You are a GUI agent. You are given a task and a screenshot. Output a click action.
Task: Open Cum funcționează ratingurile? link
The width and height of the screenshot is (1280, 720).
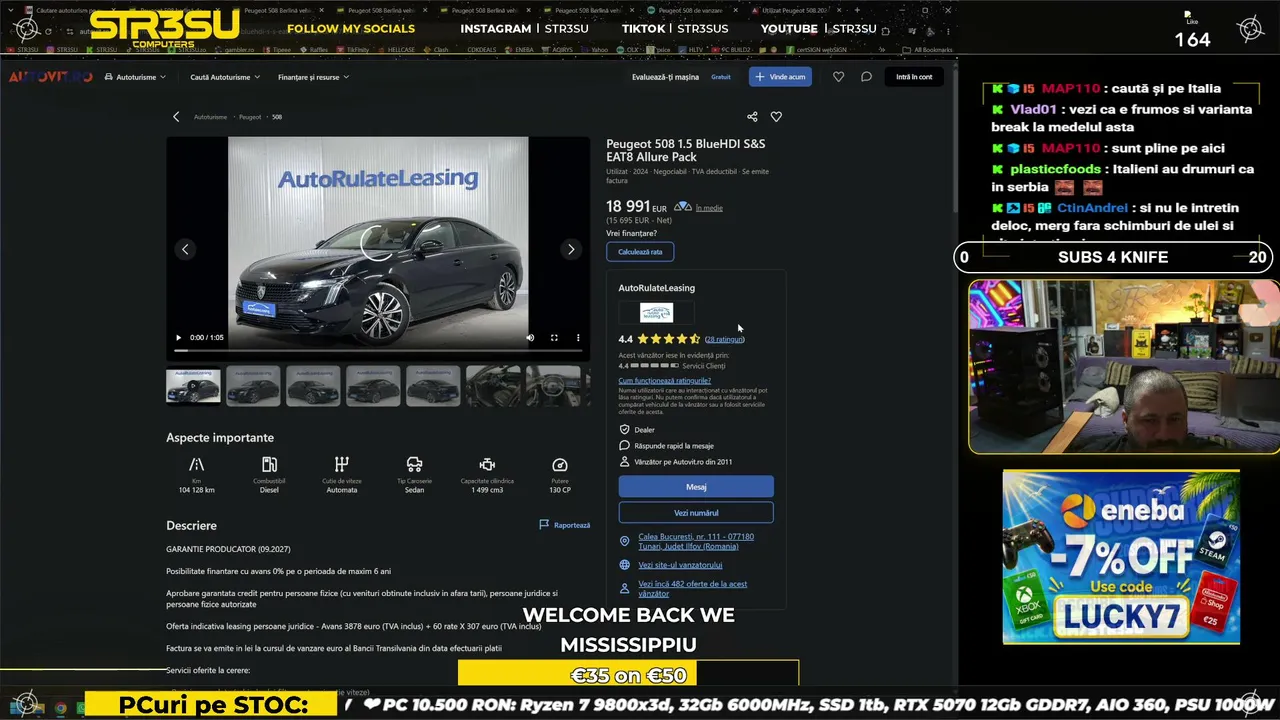(664, 380)
